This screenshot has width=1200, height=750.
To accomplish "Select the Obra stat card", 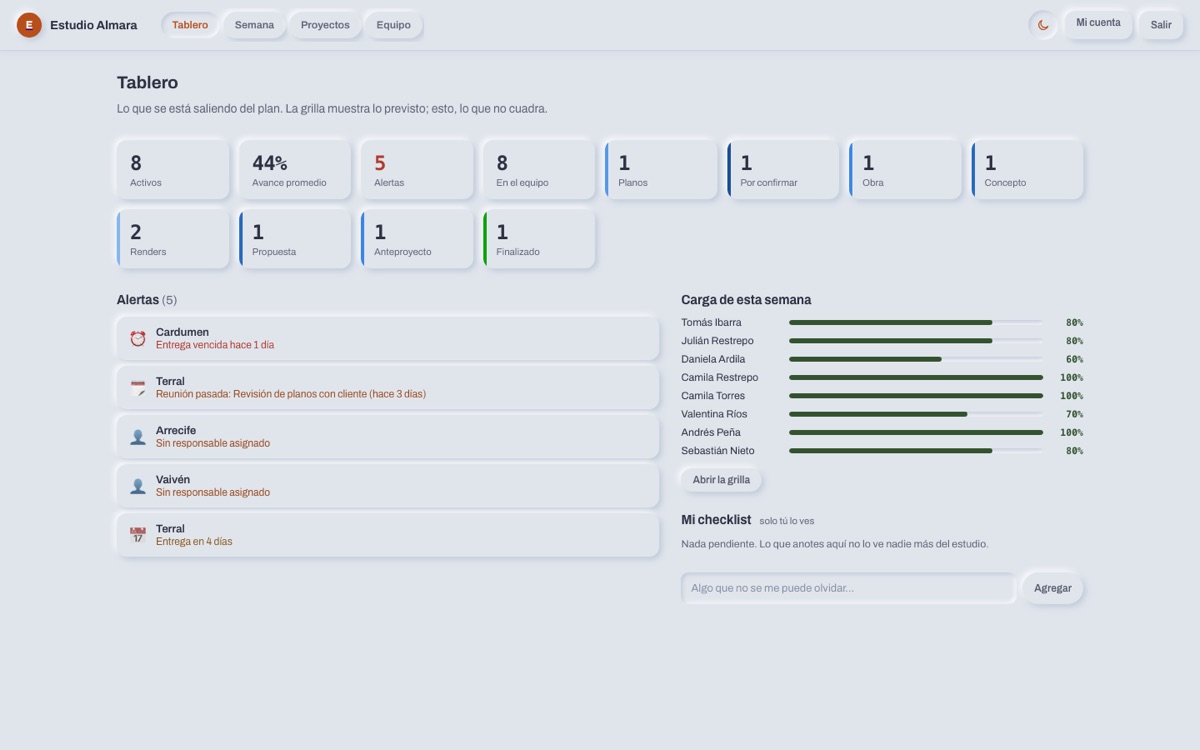I will (905, 170).
